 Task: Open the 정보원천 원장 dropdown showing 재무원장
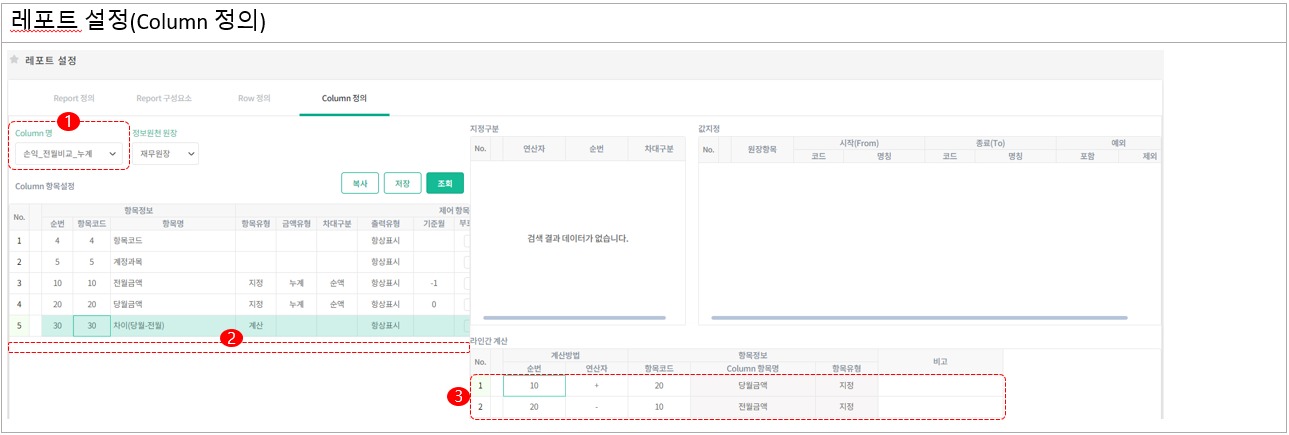point(165,154)
